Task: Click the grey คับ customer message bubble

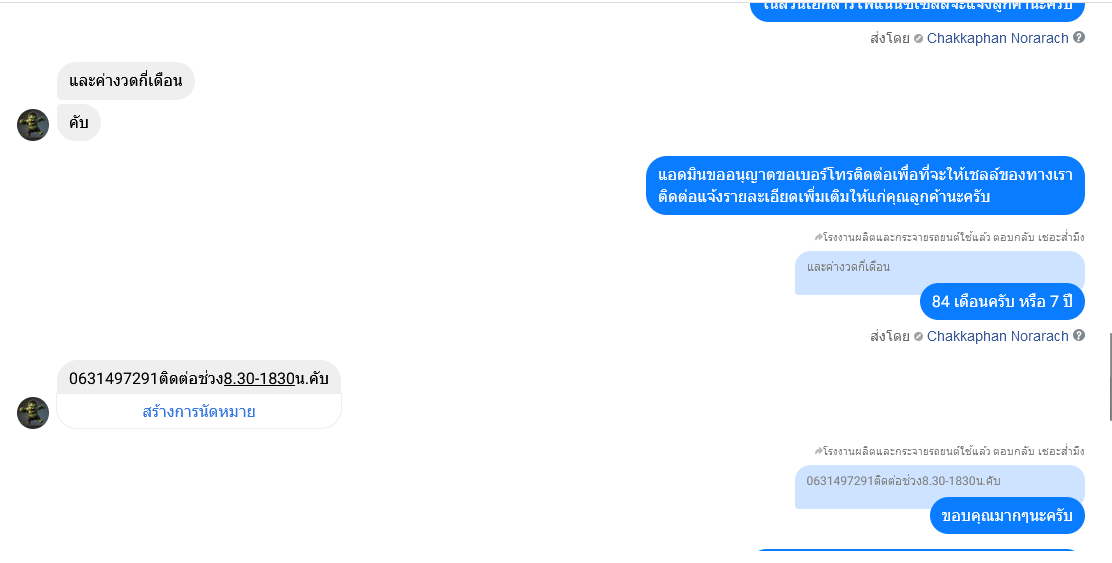Action: pyautogui.click(x=79, y=123)
